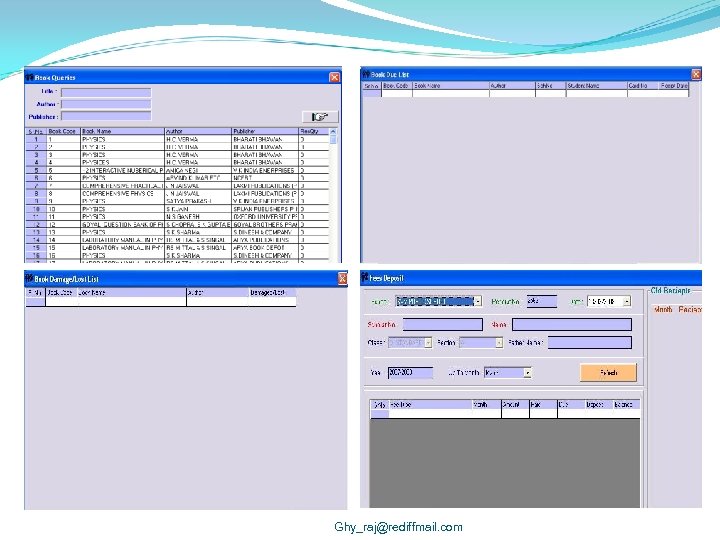Click the last date column header in Book Due List
The height and width of the screenshot is (540, 720).
point(674,86)
